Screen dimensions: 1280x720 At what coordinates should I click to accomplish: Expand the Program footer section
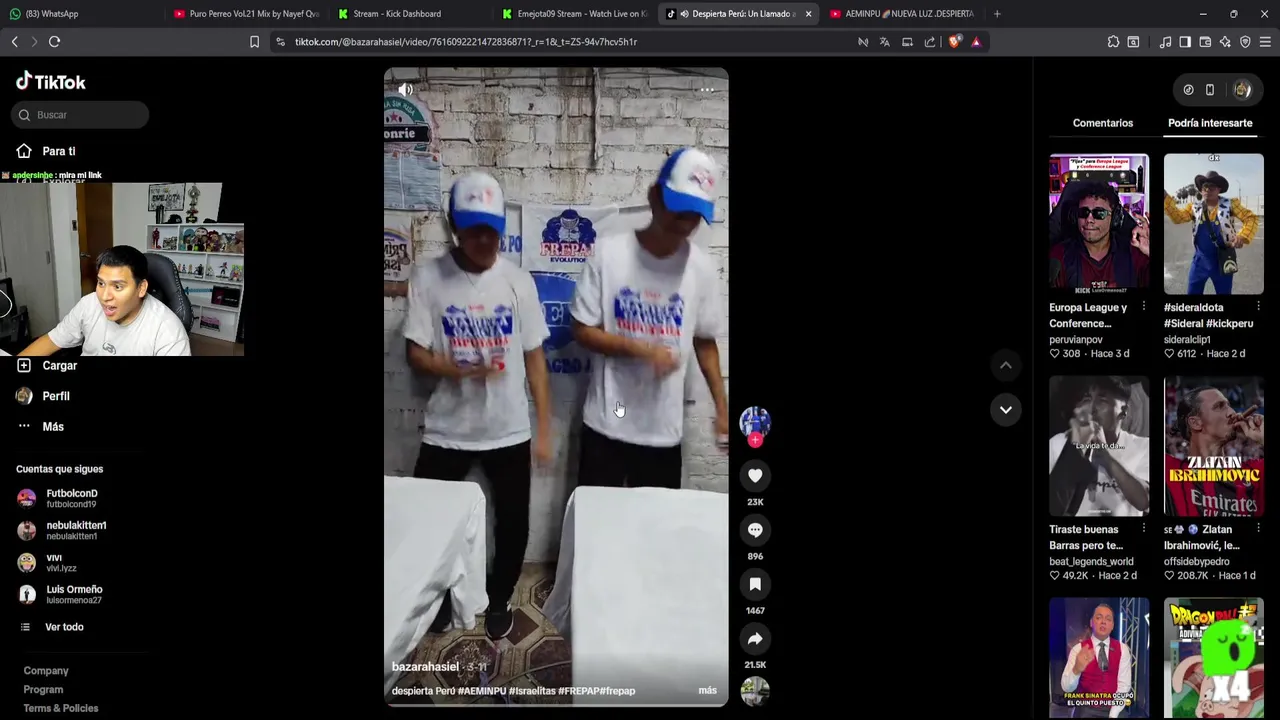43,690
